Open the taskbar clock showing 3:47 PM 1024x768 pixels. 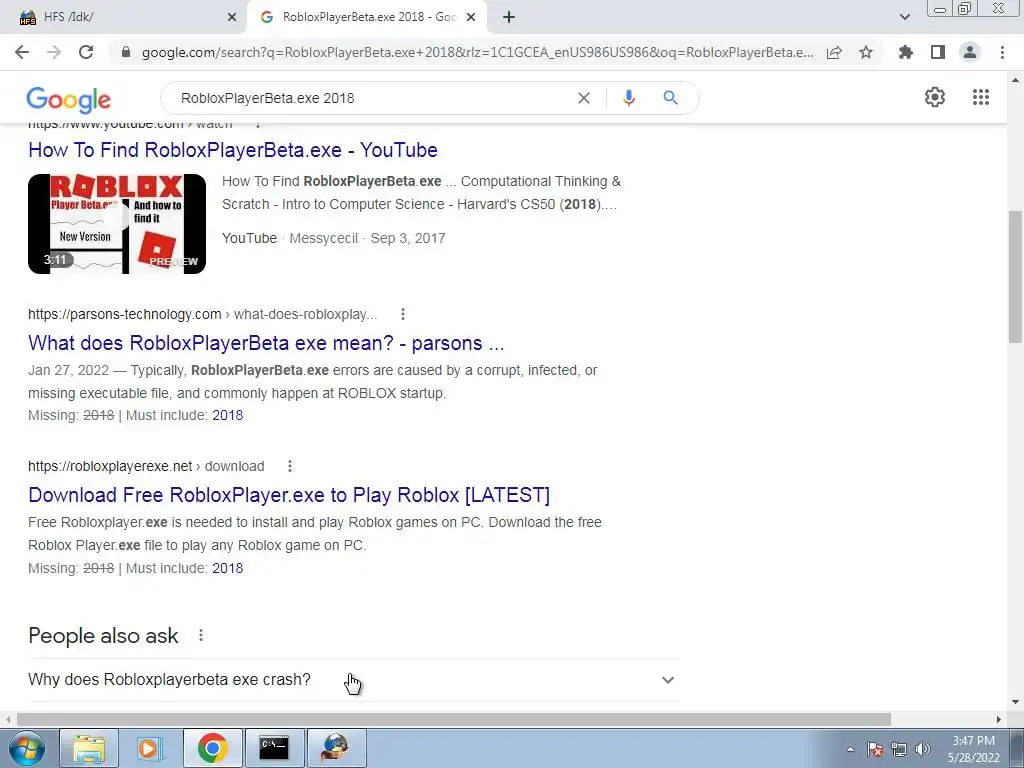(974, 749)
